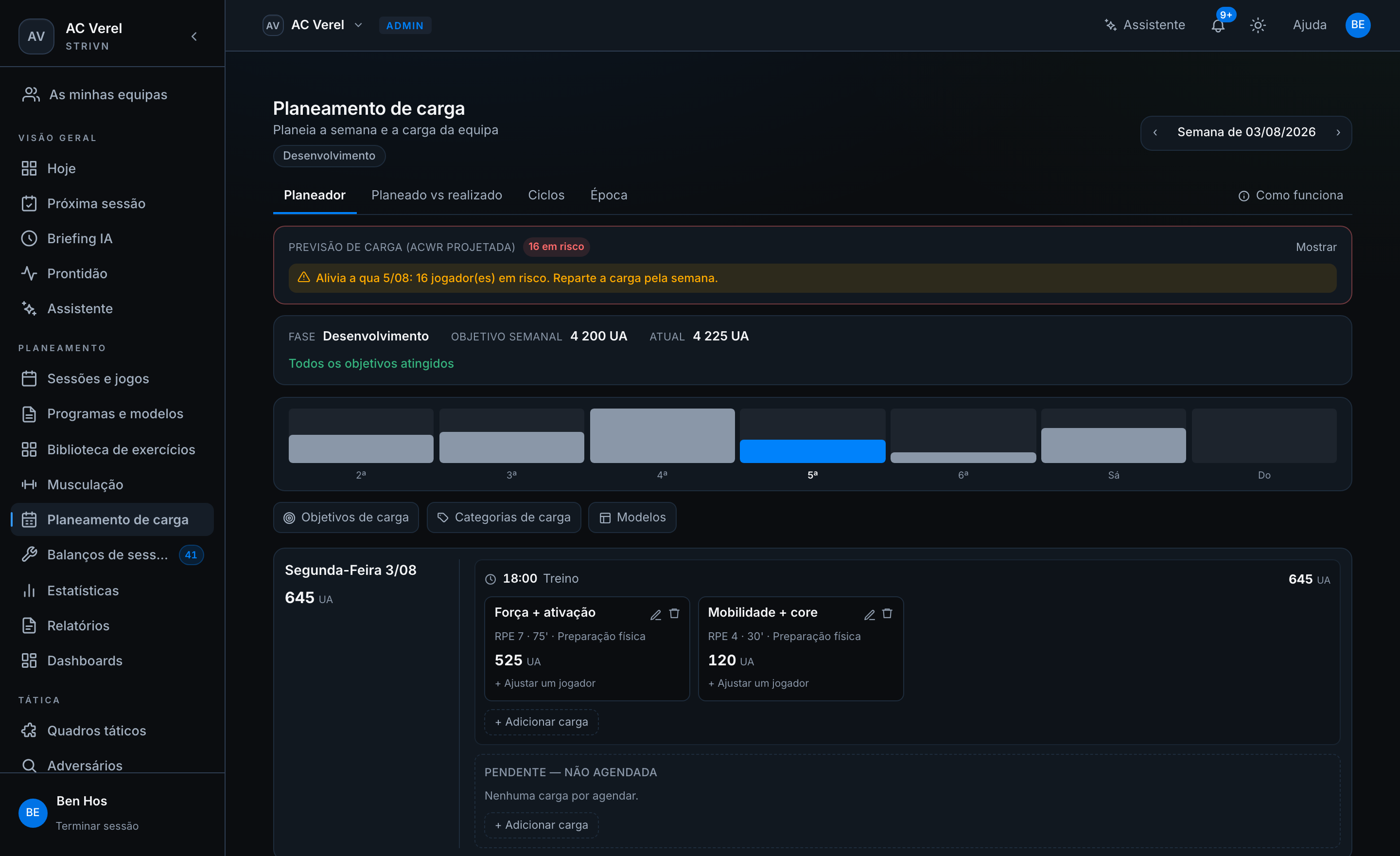1400x856 pixels.
Task: Open Estatísticas in the sidebar
Action: click(x=112, y=591)
